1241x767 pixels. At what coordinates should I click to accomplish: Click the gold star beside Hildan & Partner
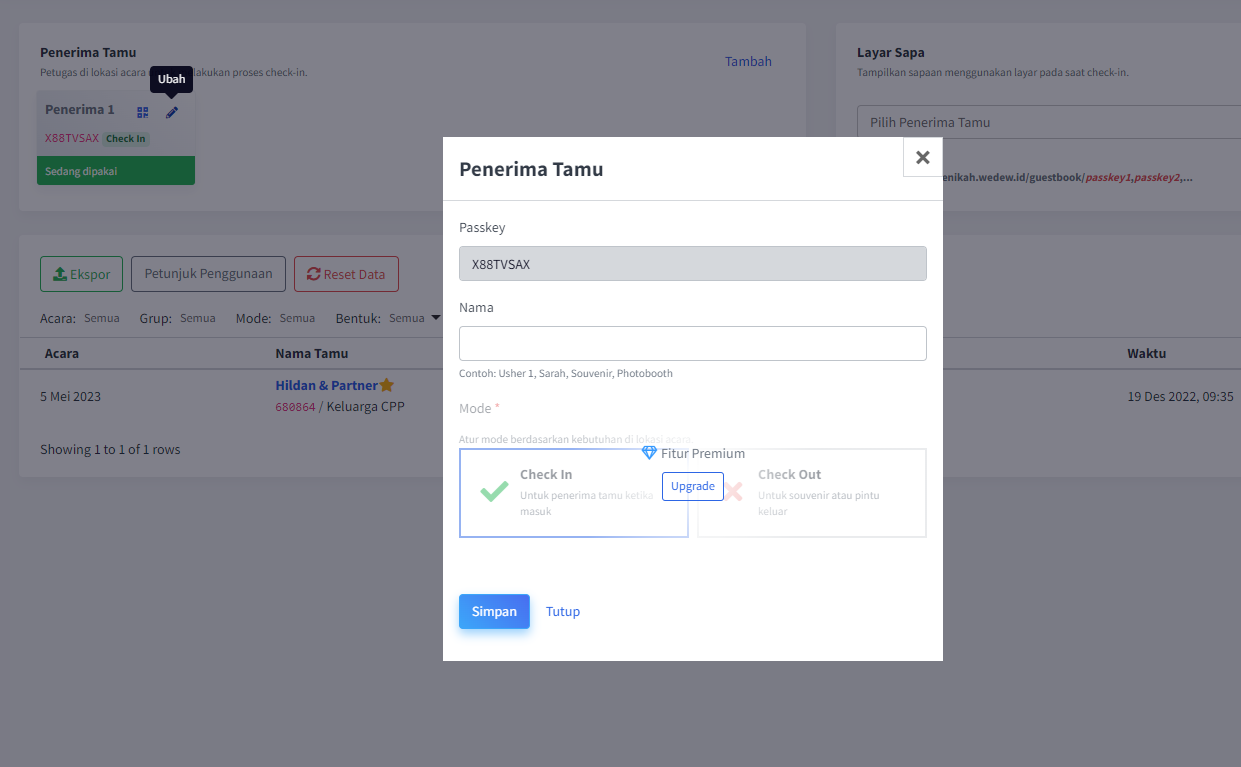[x=387, y=385]
